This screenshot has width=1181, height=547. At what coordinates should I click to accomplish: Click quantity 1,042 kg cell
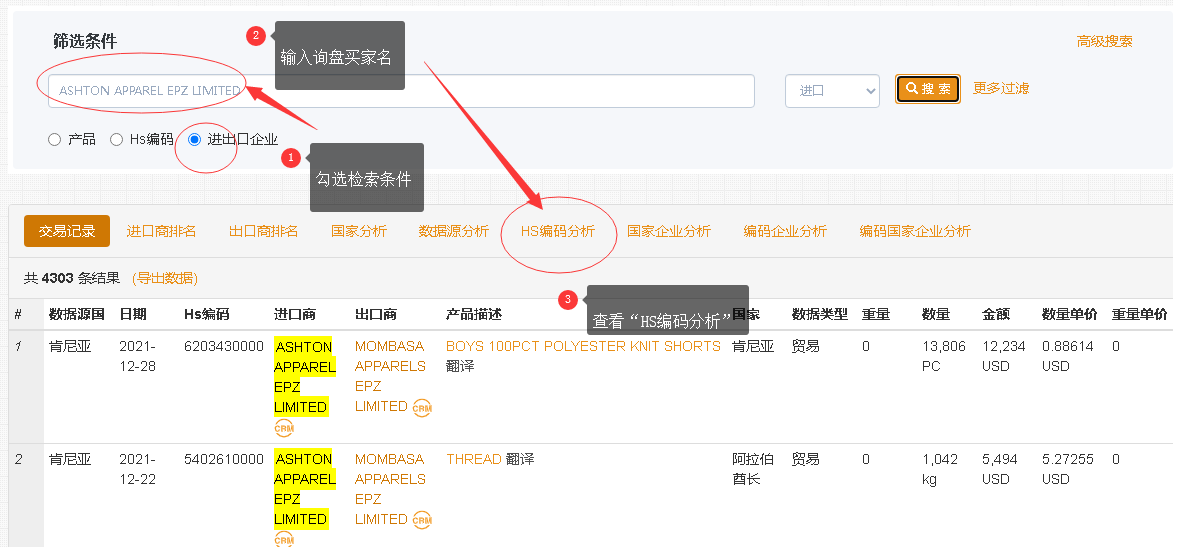940,469
